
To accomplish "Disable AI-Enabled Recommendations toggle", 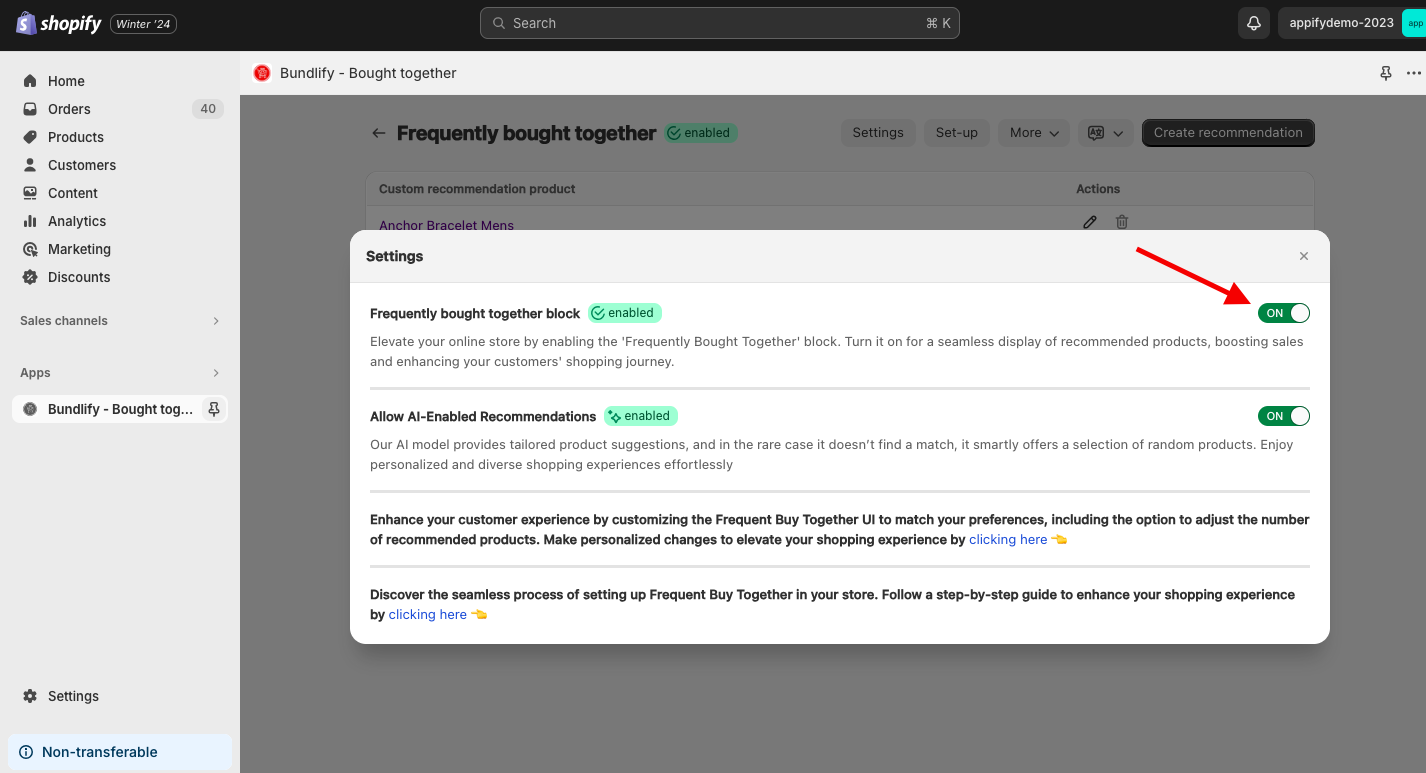I will coord(1284,416).
